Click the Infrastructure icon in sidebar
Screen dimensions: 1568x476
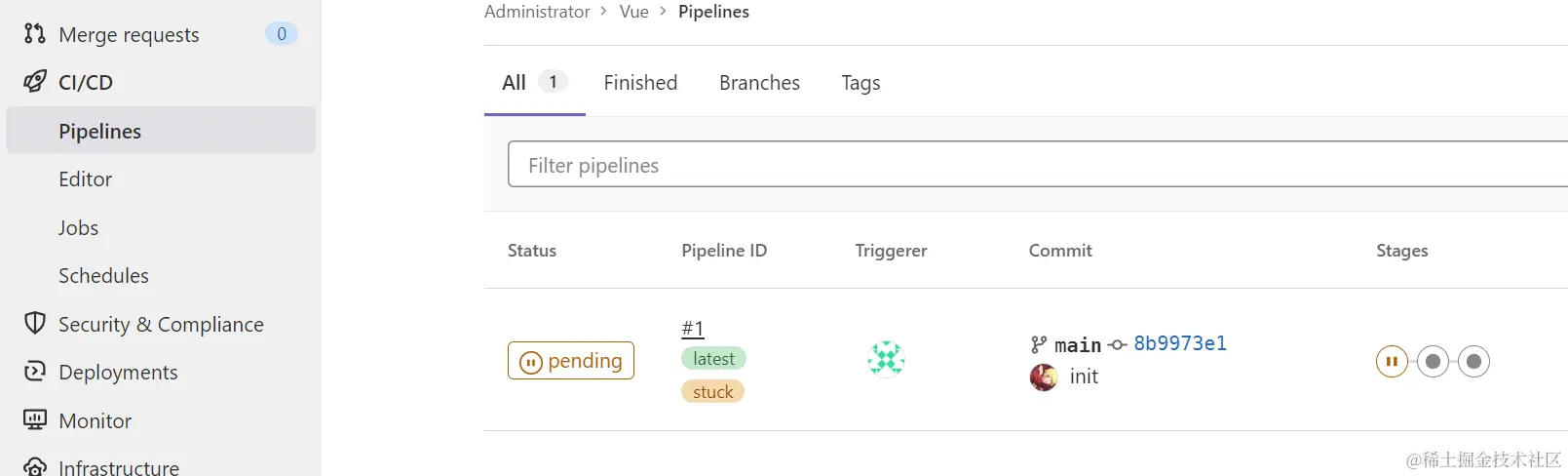(x=35, y=467)
